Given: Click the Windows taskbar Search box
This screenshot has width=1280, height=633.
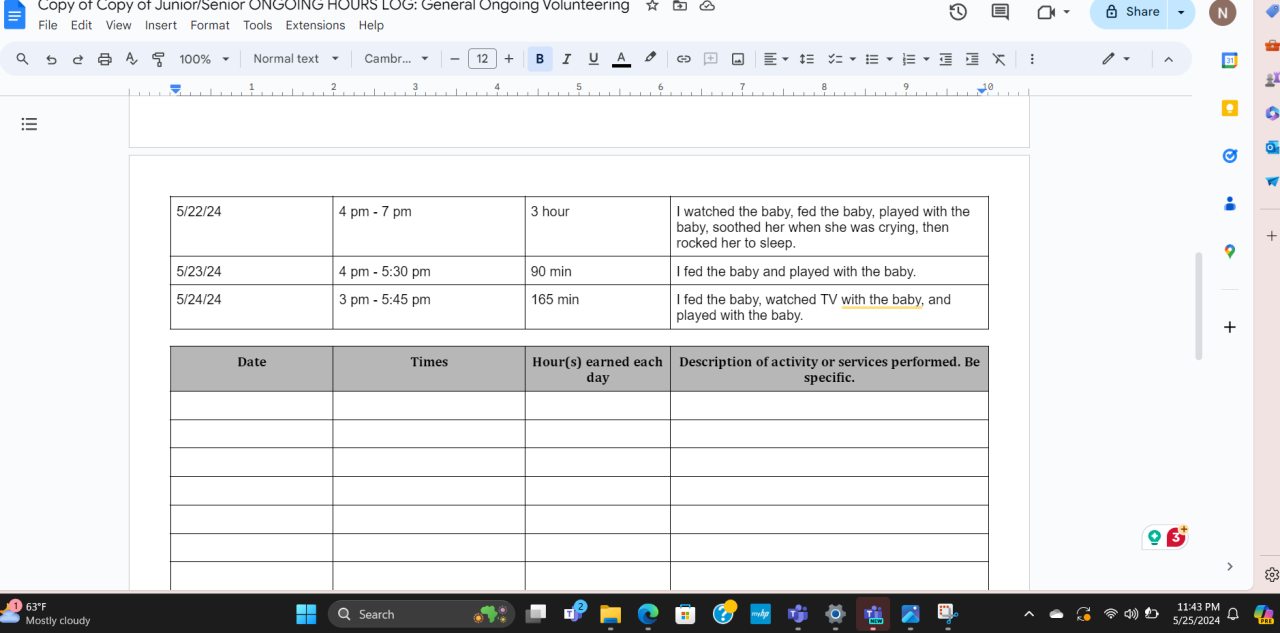Looking at the screenshot, I should 422,614.
